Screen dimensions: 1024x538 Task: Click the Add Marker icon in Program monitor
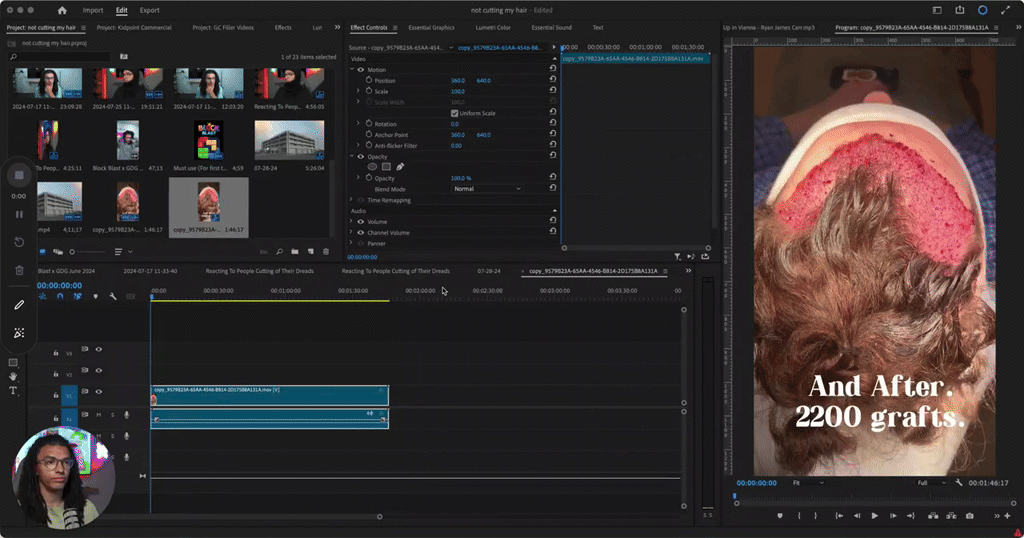[x=779, y=516]
